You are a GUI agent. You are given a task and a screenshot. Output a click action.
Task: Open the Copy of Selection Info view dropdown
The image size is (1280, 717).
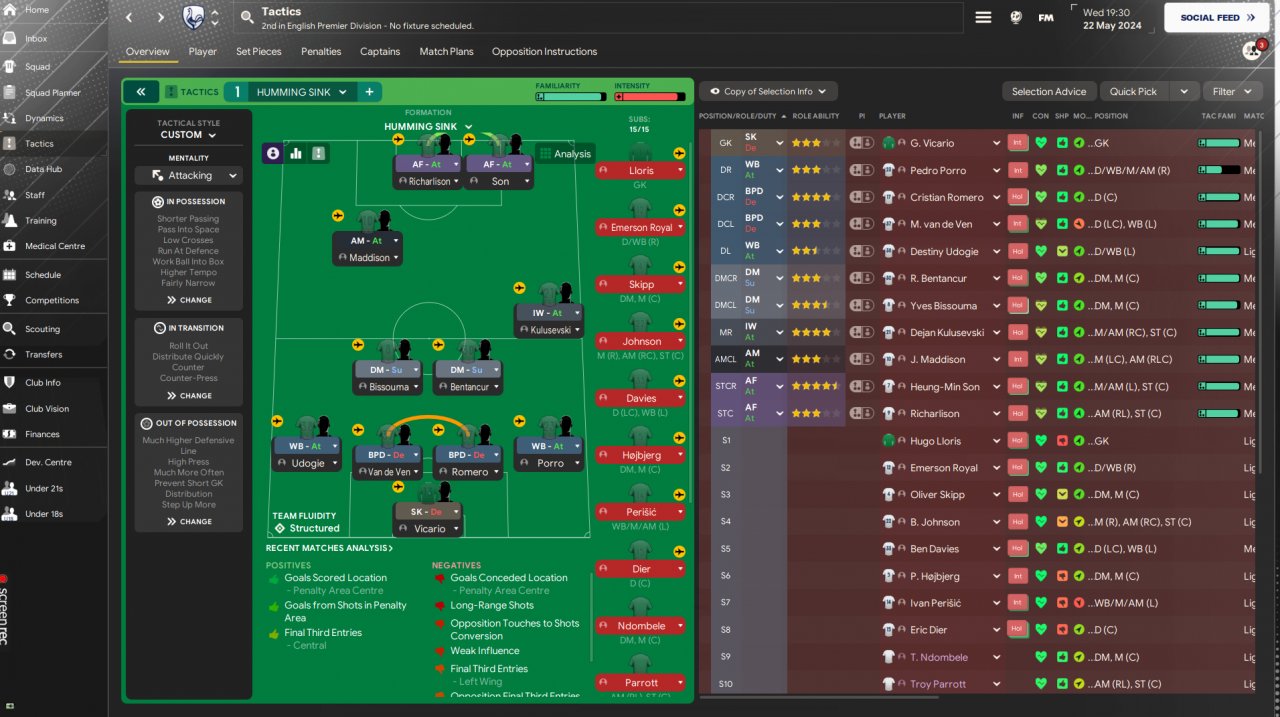(768, 91)
